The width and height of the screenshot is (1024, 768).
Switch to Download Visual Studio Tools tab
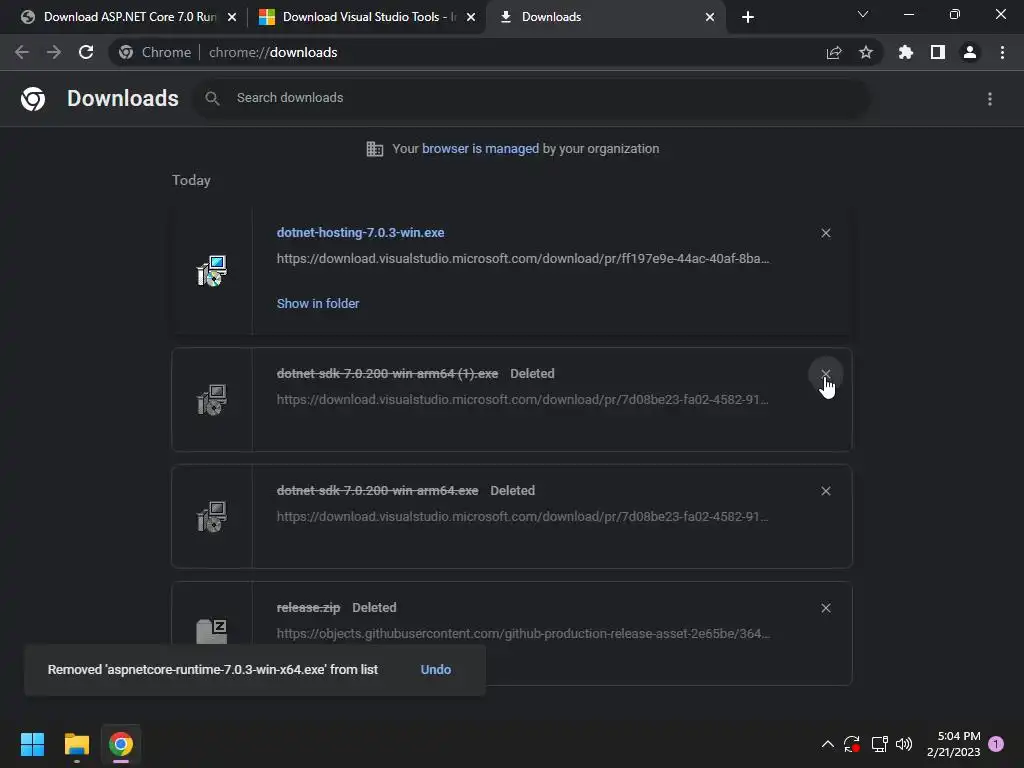[368, 17]
